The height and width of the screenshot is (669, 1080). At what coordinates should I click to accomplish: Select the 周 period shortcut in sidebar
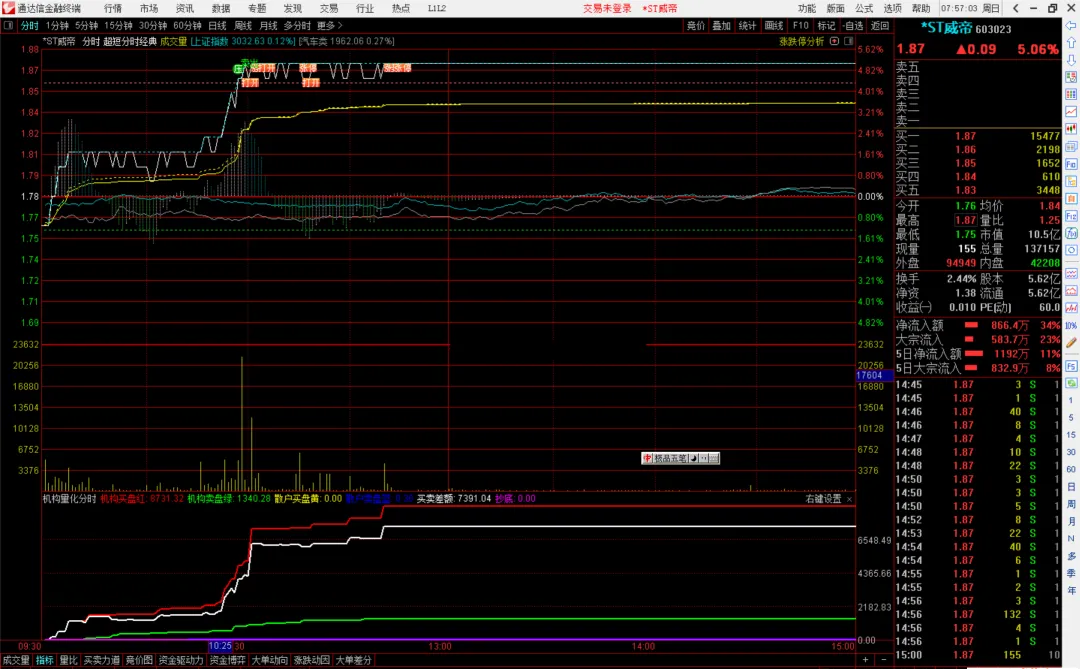click(1071, 504)
